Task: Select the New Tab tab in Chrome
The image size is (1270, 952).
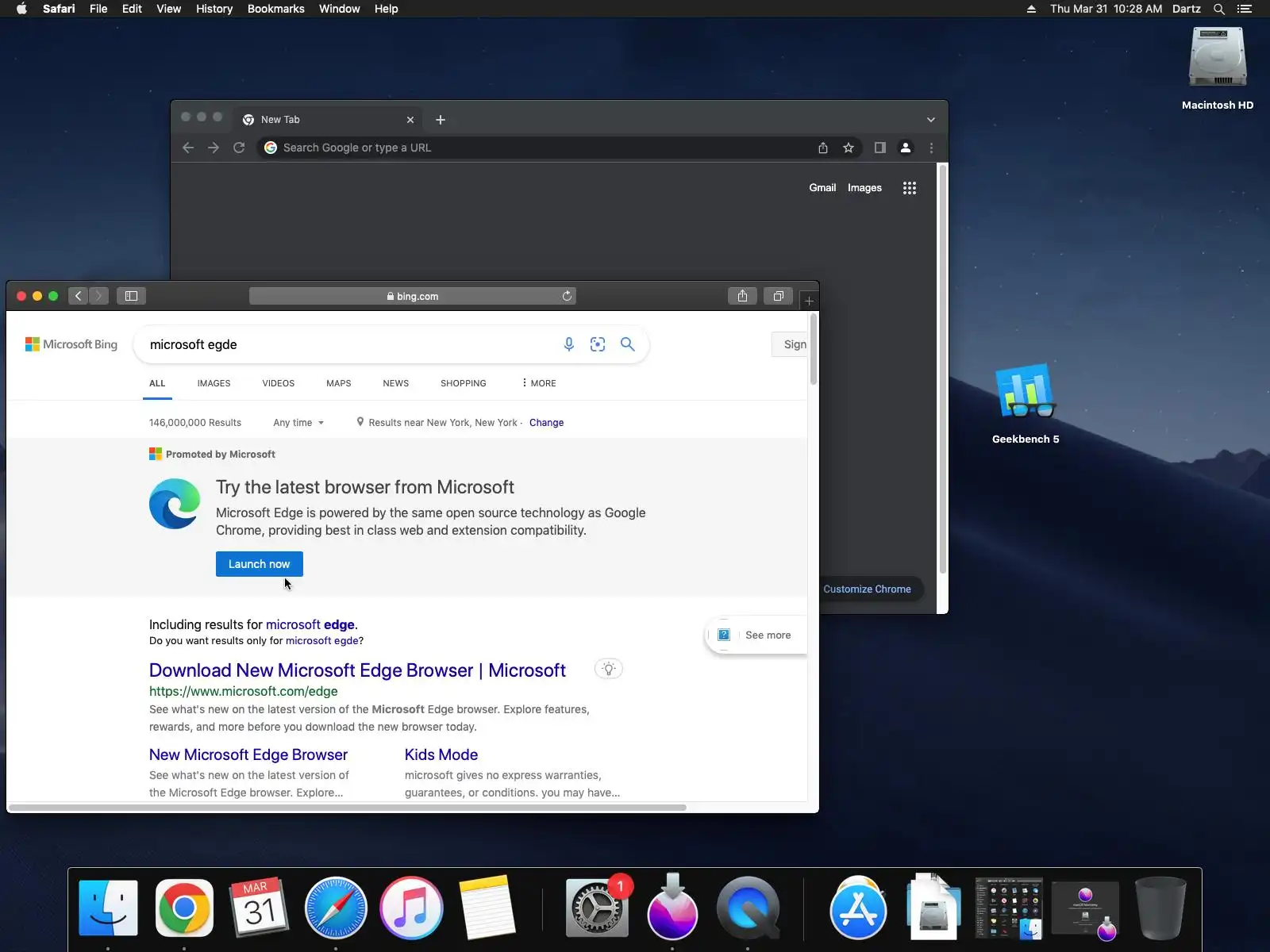Action: pyautogui.click(x=327, y=120)
